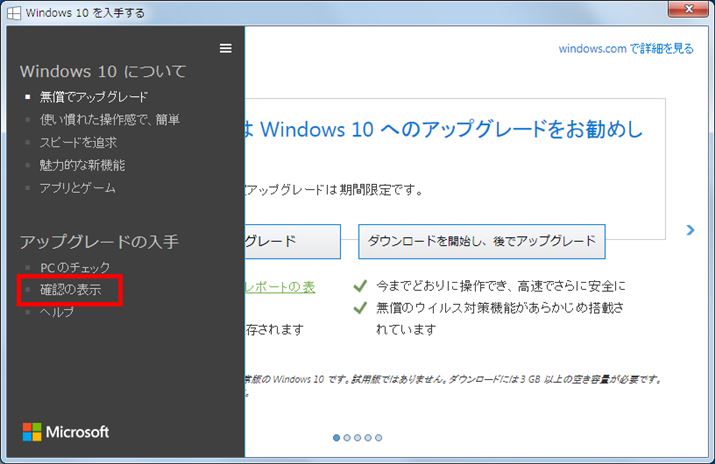This screenshot has height=464, width=715.
Task: Select the fifth page indicator dot
Action: click(378, 438)
